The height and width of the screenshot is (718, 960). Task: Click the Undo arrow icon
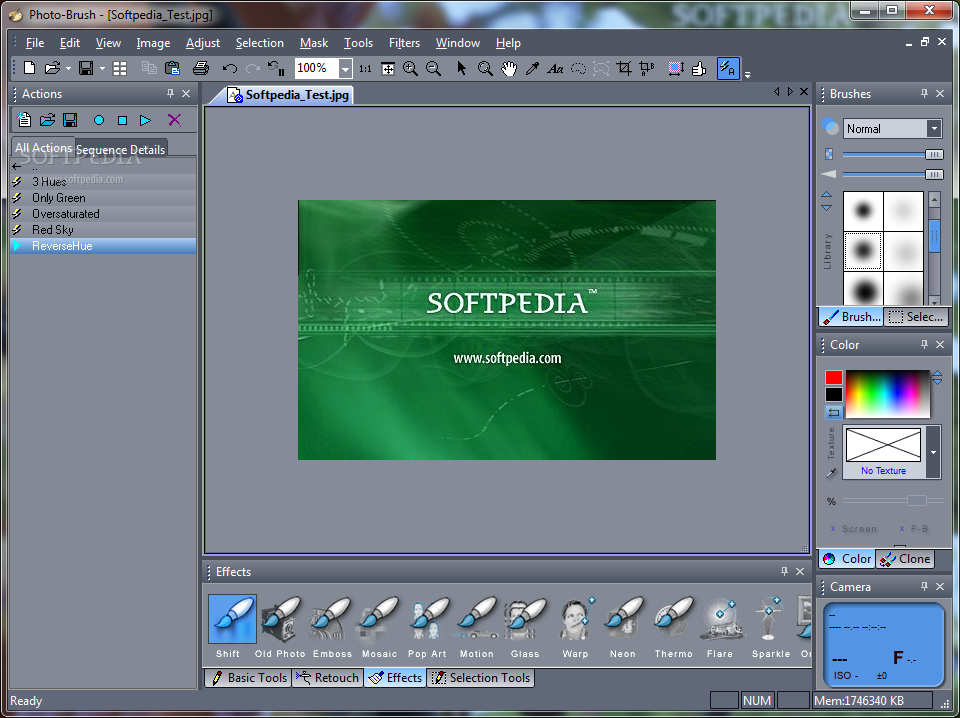pyautogui.click(x=230, y=68)
